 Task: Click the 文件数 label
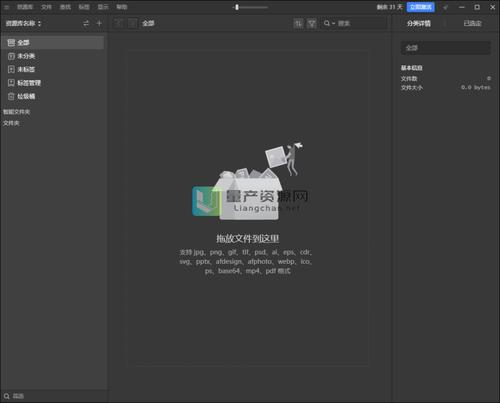point(409,79)
